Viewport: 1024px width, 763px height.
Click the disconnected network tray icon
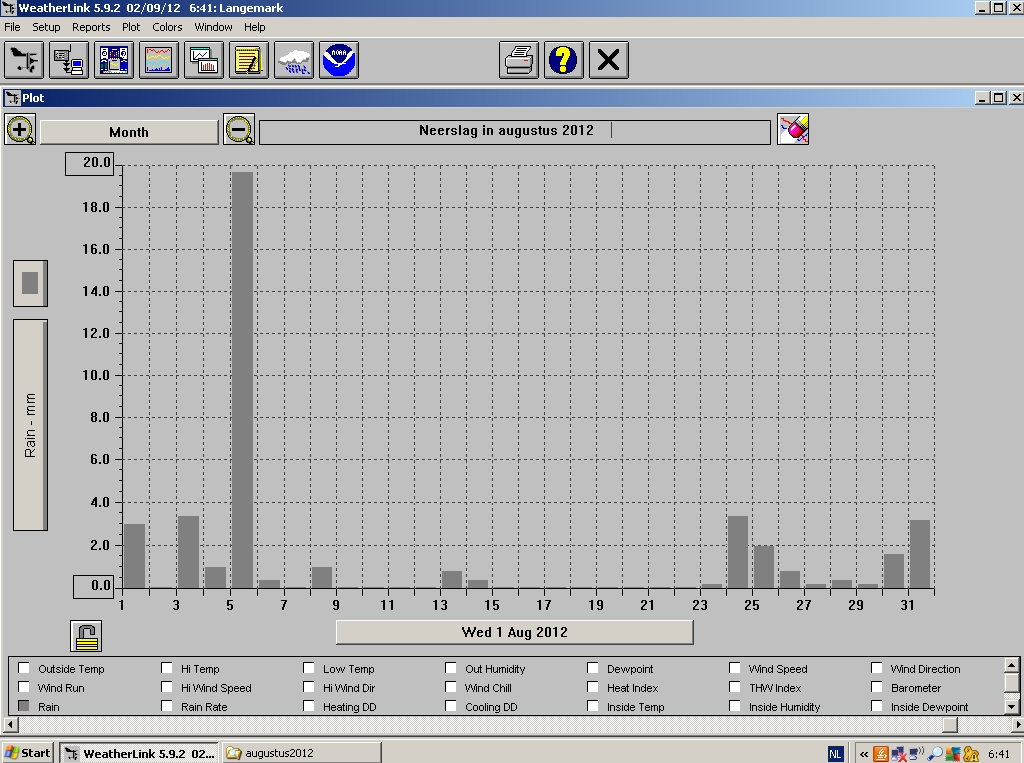899,754
